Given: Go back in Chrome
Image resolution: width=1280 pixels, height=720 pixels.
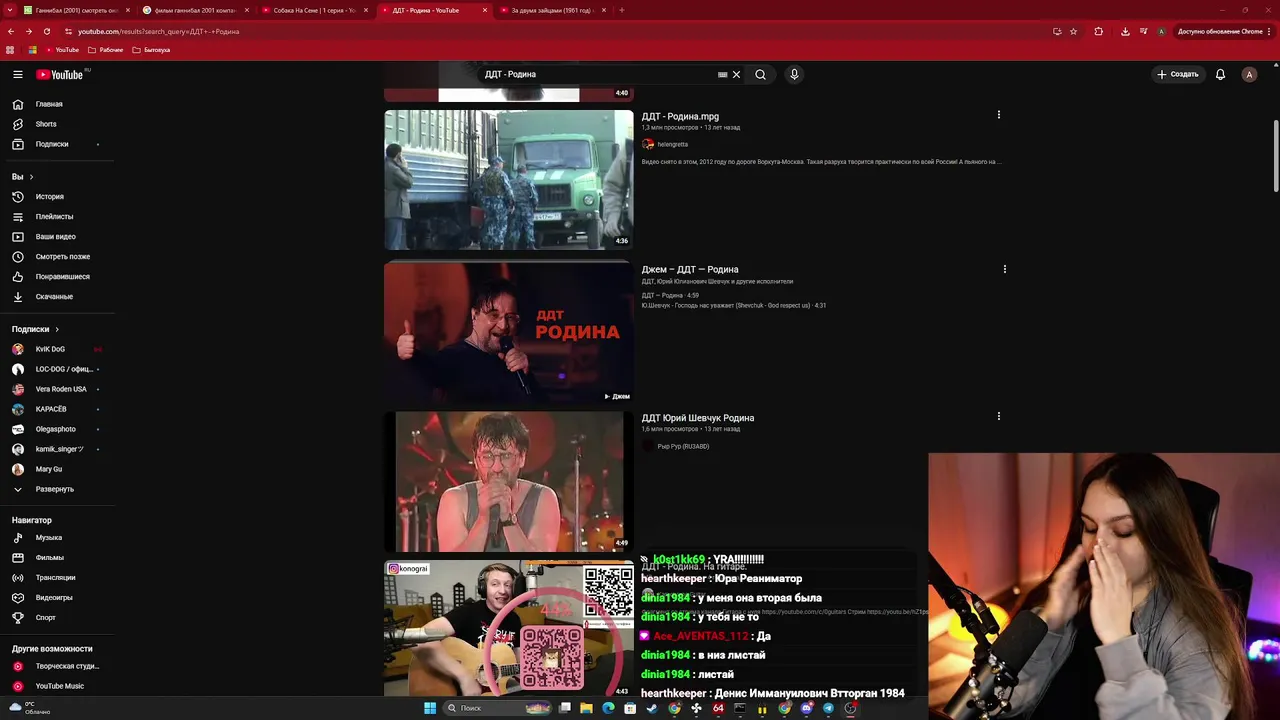Looking at the screenshot, I should click(10, 31).
